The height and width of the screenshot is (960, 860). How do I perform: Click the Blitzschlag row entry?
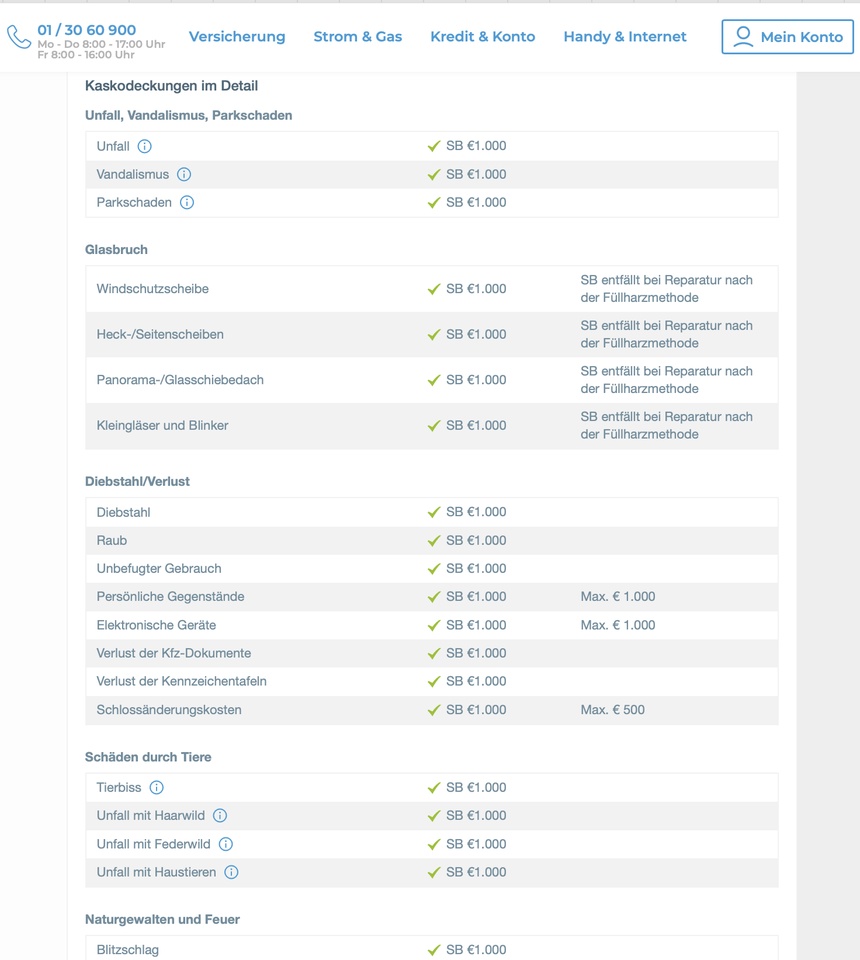[x=128, y=950]
